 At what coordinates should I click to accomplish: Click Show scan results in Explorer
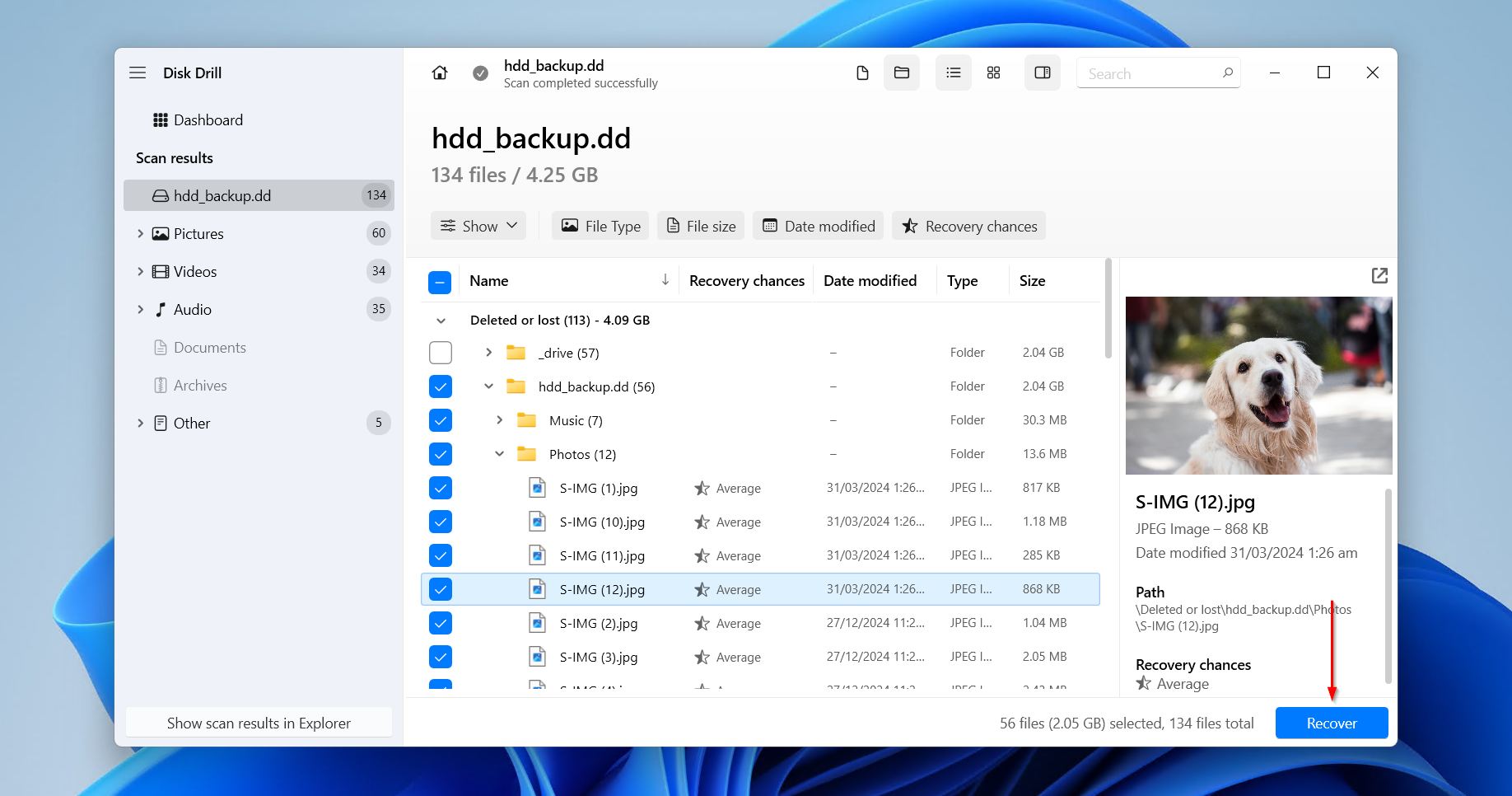tap(259, 723)
